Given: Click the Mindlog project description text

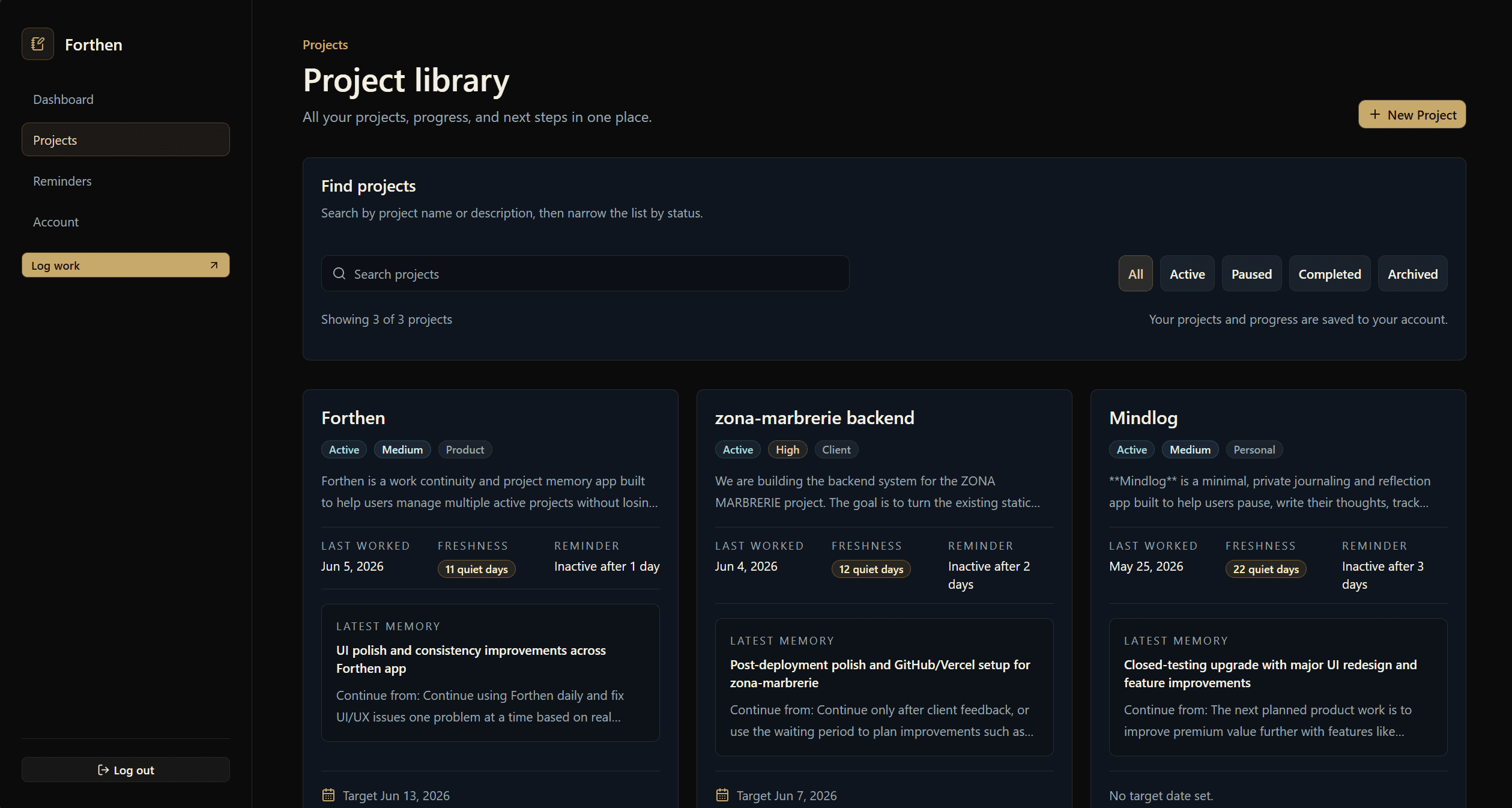Looking at the screenshot, I should pyautogui.click(x=1269, y=491).
